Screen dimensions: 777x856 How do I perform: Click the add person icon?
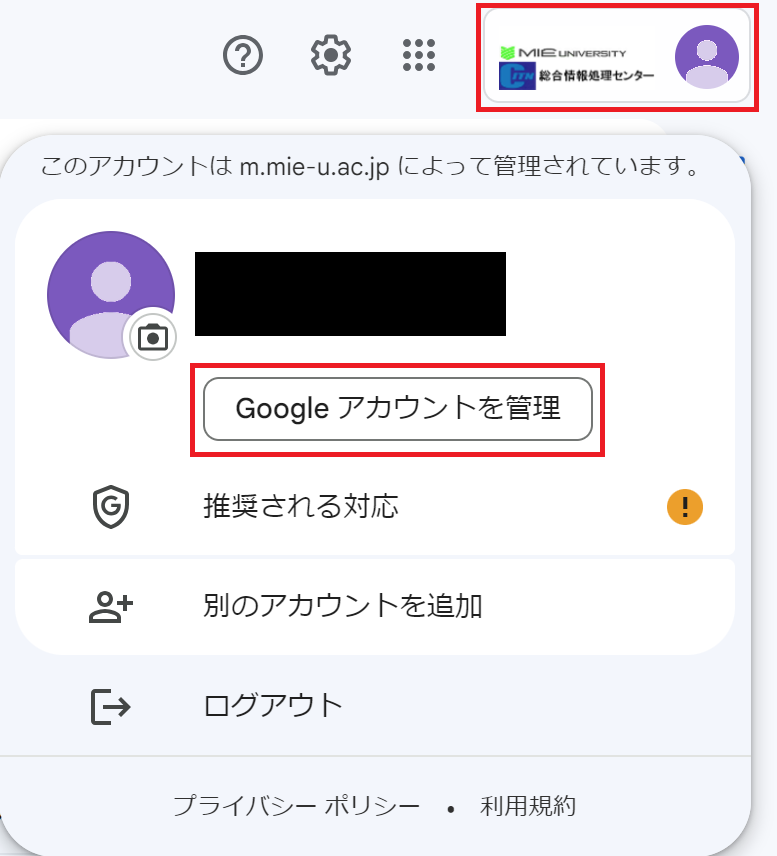tap(111, 607)
